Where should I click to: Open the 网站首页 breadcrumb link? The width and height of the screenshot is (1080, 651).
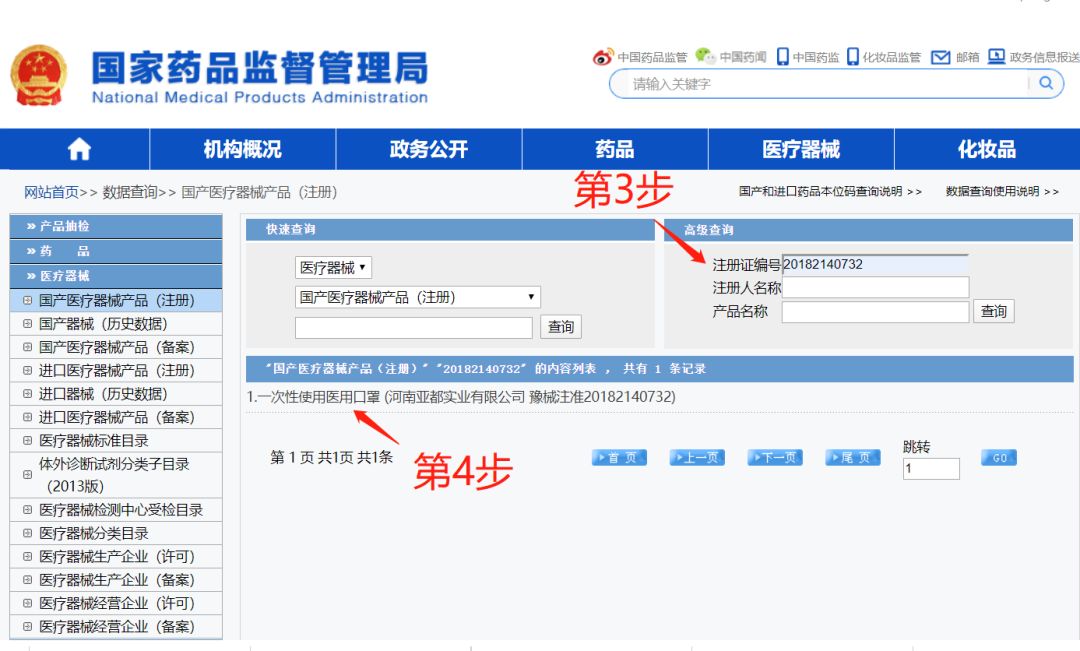(x=45, y=192)
